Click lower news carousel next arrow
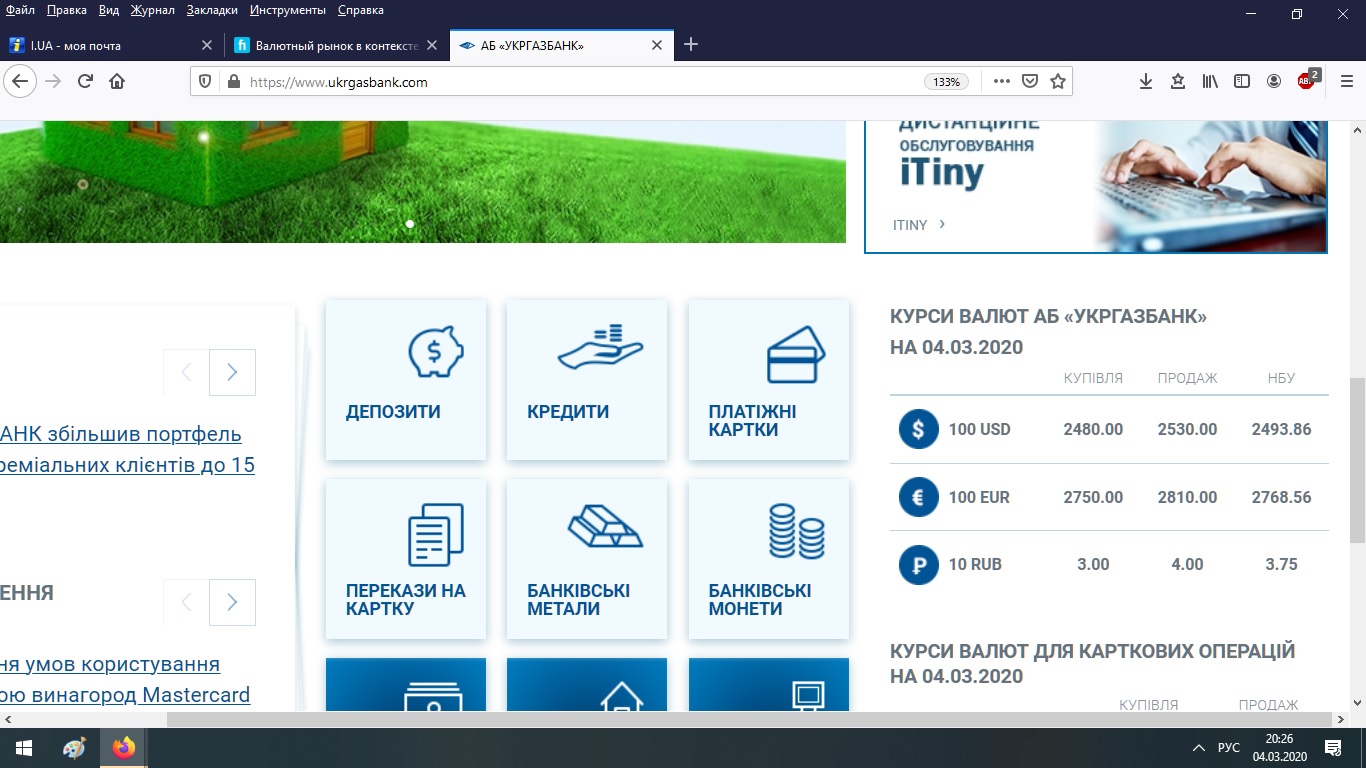 232,602
